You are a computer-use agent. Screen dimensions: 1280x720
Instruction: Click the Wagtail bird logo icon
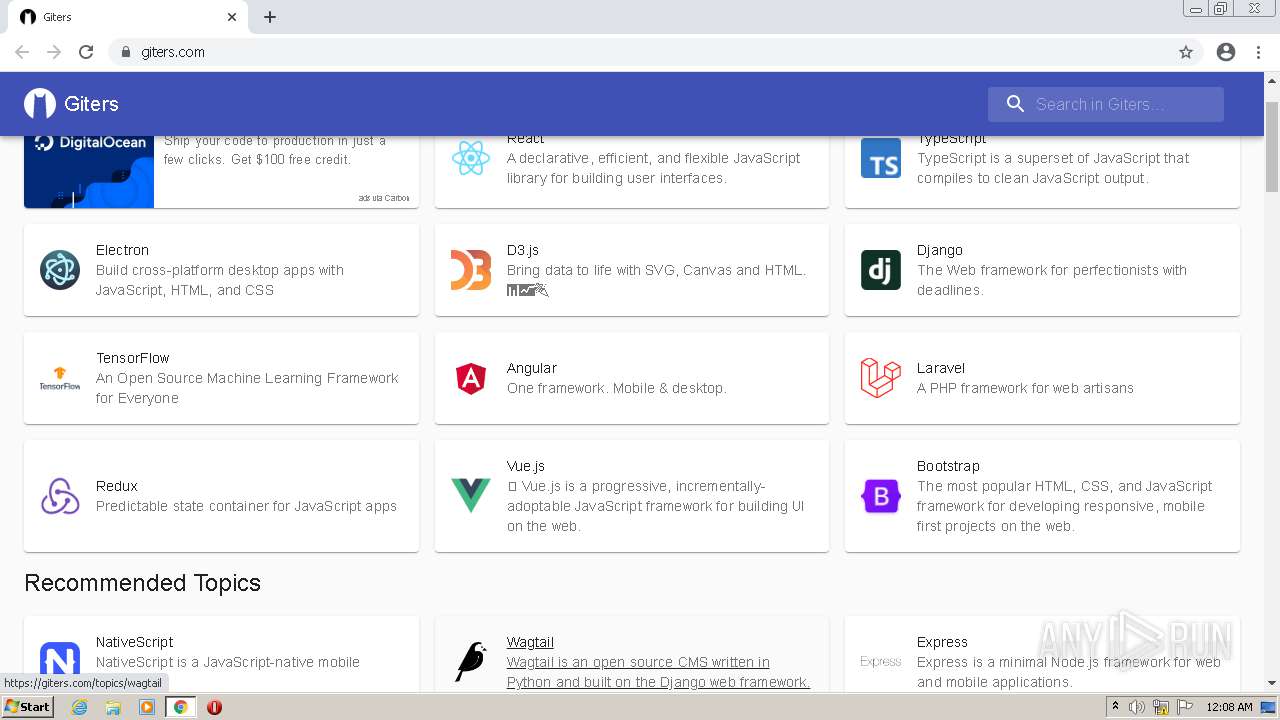(470, 662)
